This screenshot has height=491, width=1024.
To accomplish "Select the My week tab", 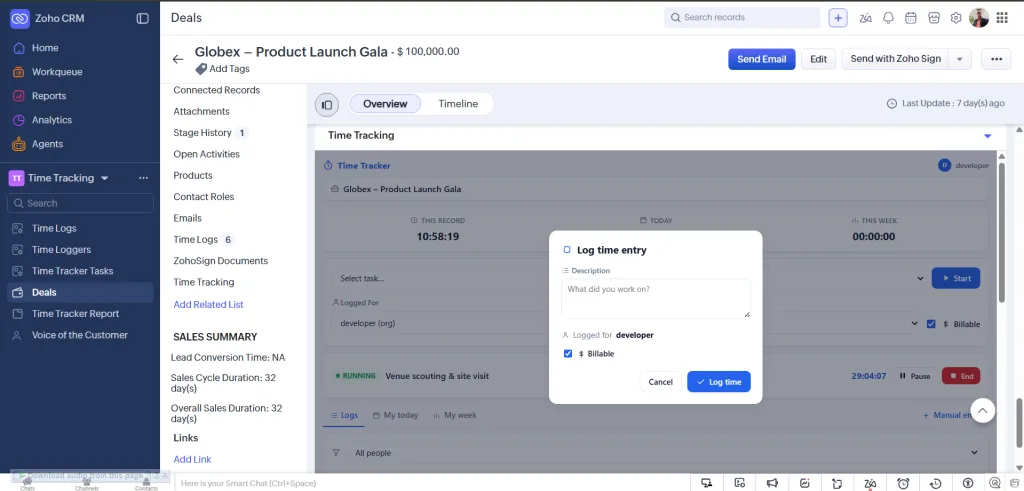I will (x=455, y=415).
